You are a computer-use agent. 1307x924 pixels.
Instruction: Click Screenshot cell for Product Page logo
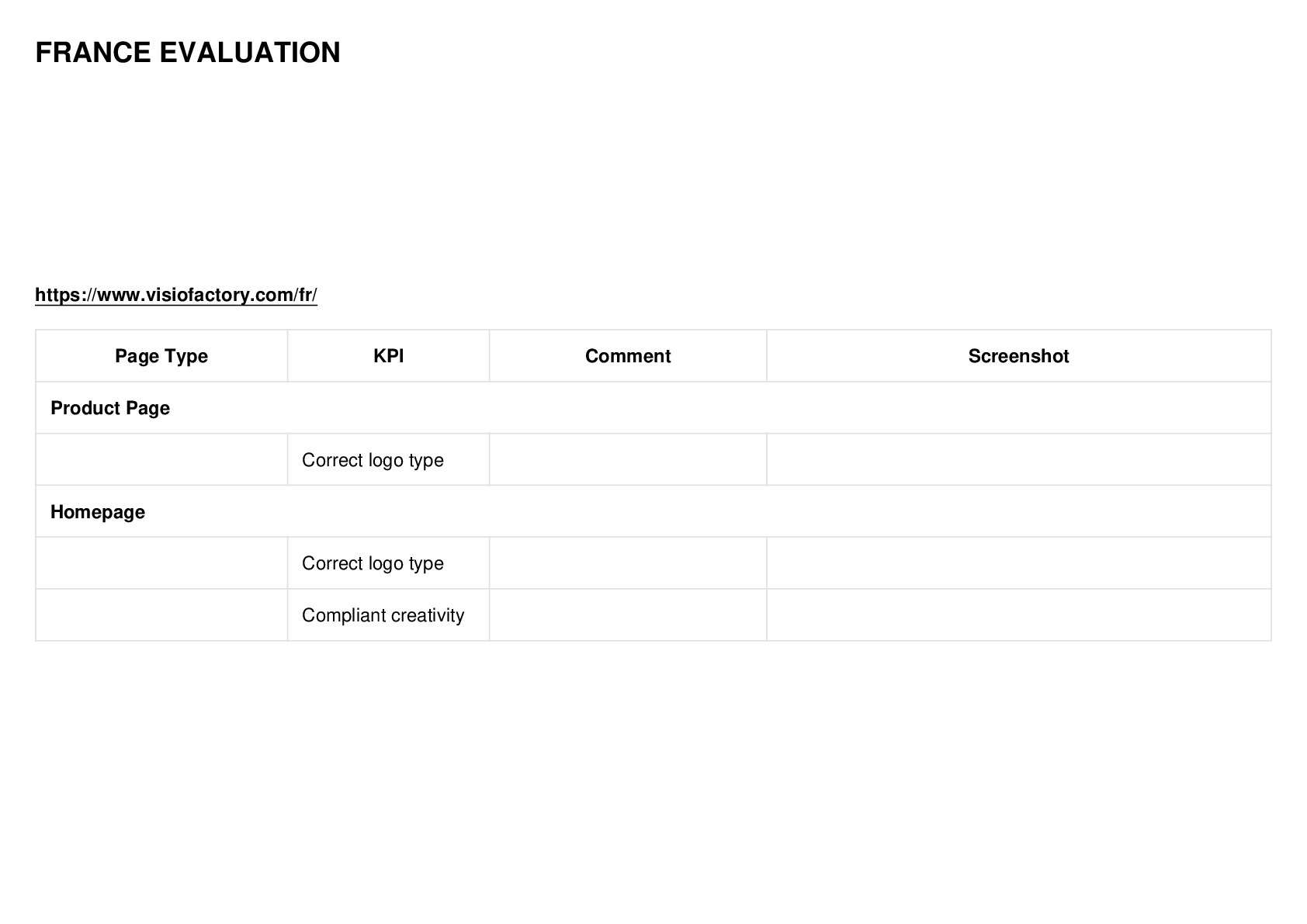tap(1018, 460)
